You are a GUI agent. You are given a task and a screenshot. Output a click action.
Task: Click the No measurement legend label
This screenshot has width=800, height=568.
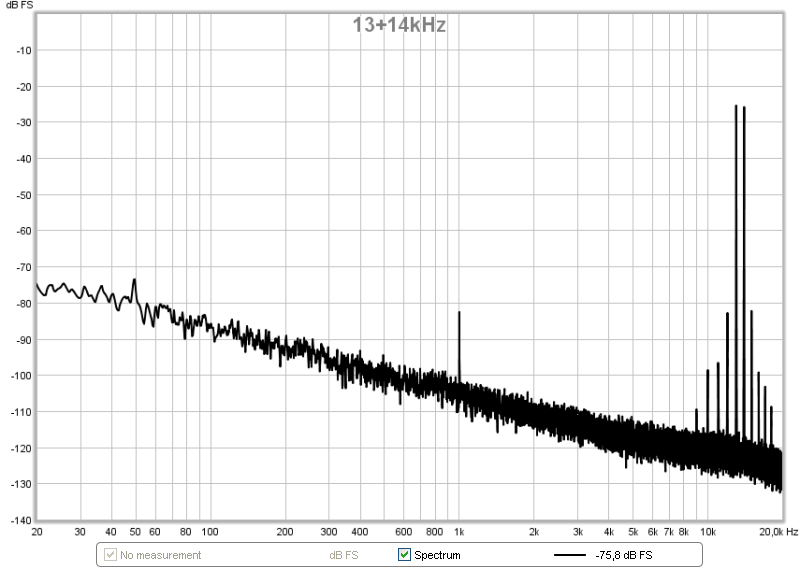point(161,555)
